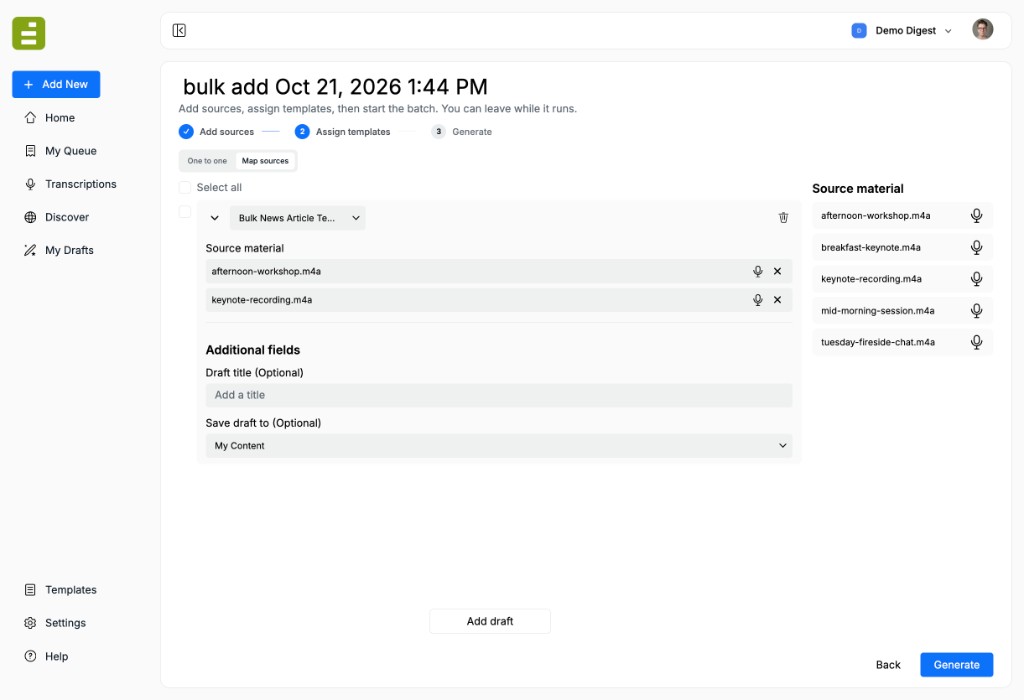The image size is (1024, 700).
Task: Switch to the Map sources tab
Action: tap(265, 161)
